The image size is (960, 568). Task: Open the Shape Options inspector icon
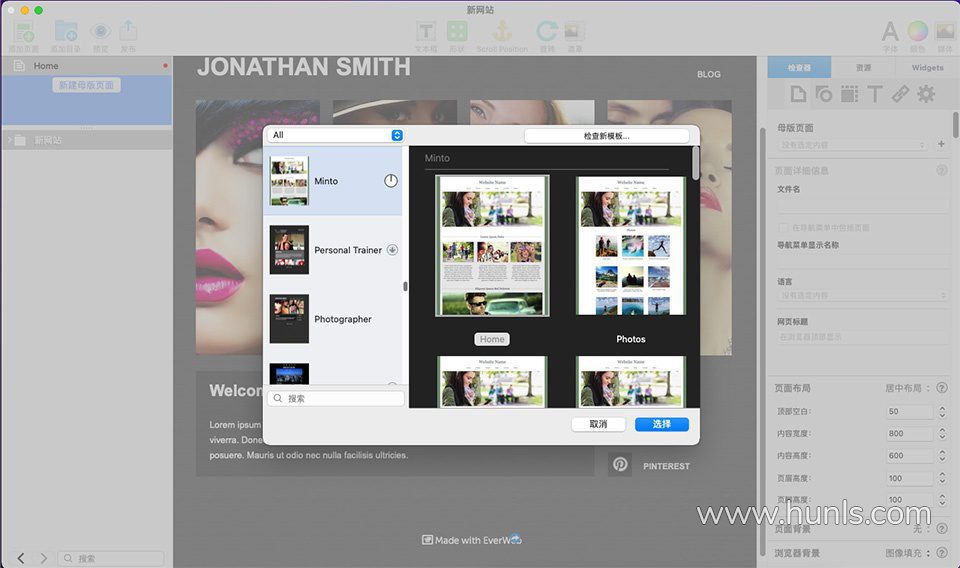(824, 94)
